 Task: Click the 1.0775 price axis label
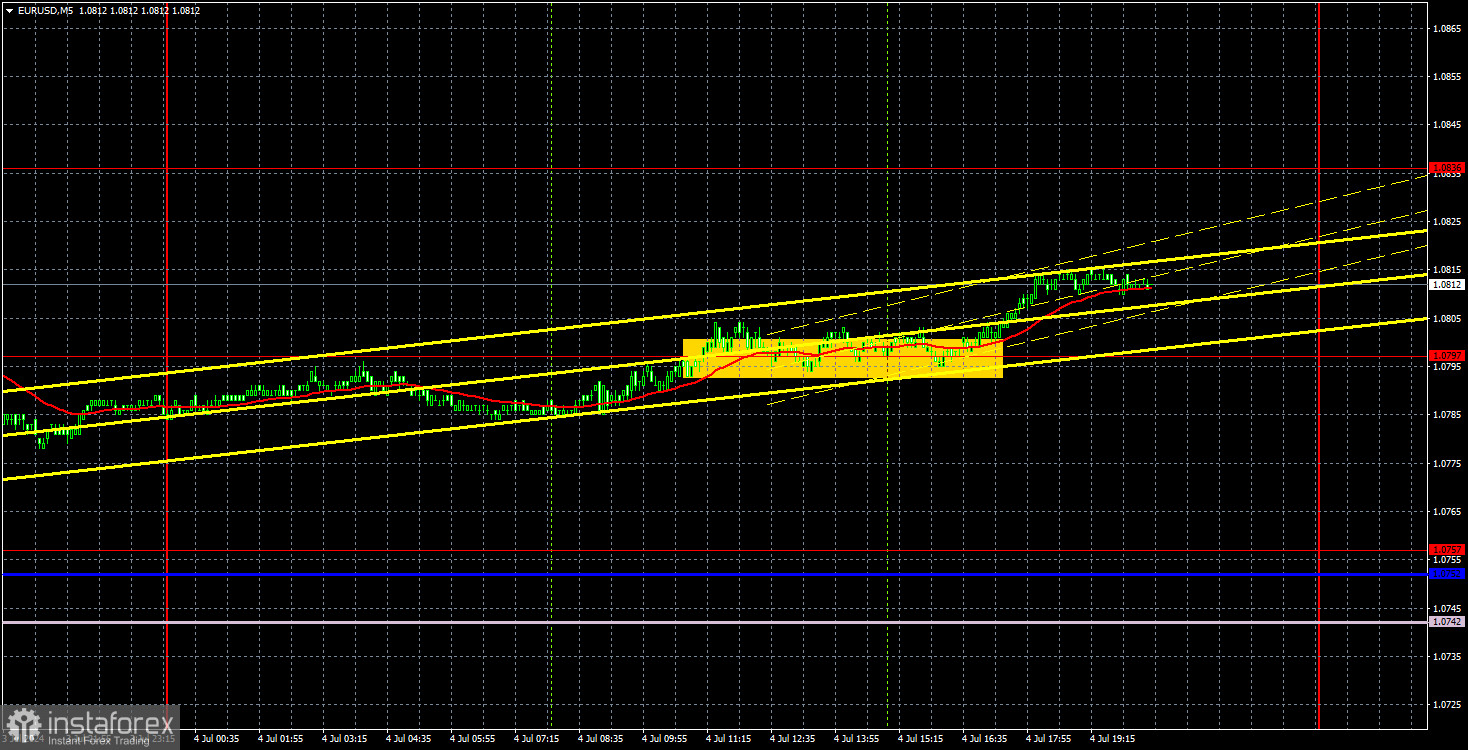[x=1447, y=463]
